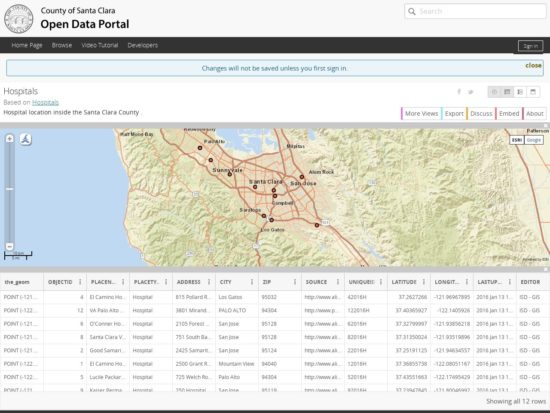Open the UNIQUEID column options menu
The width and height of the screenshot is (550, 413).
coord(381,282)
